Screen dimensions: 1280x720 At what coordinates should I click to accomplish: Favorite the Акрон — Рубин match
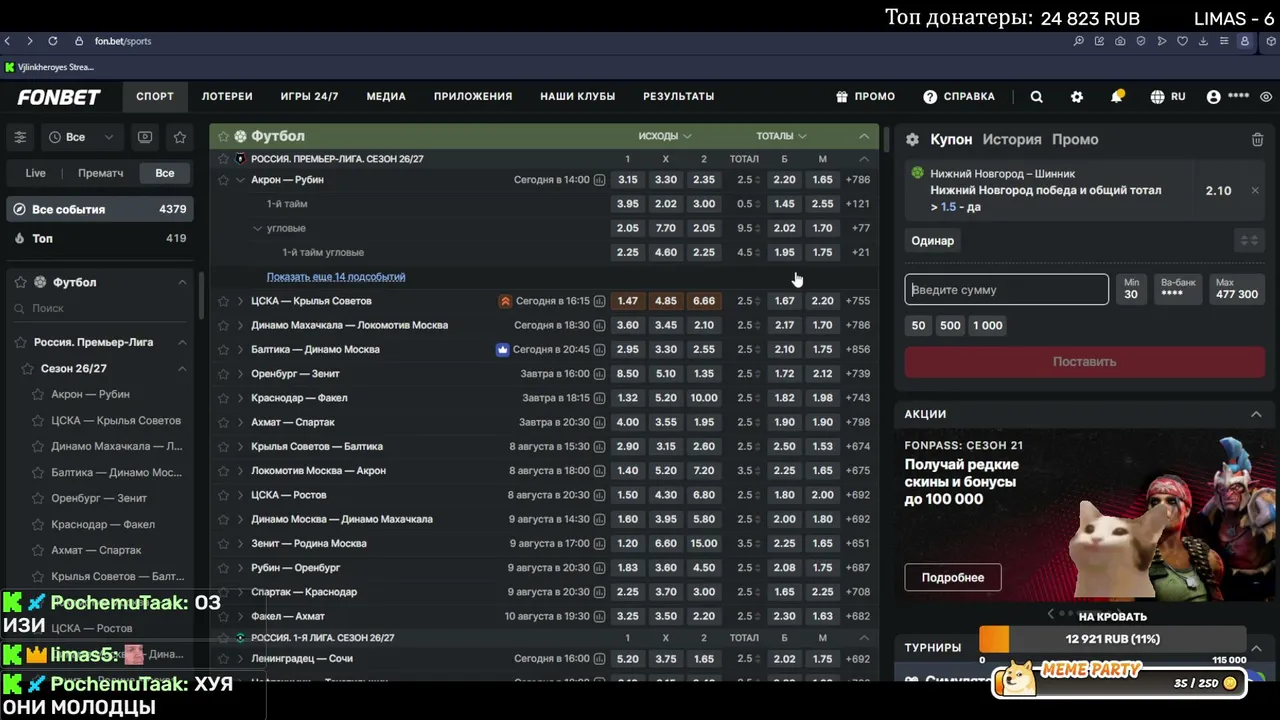tap(224, 180)
